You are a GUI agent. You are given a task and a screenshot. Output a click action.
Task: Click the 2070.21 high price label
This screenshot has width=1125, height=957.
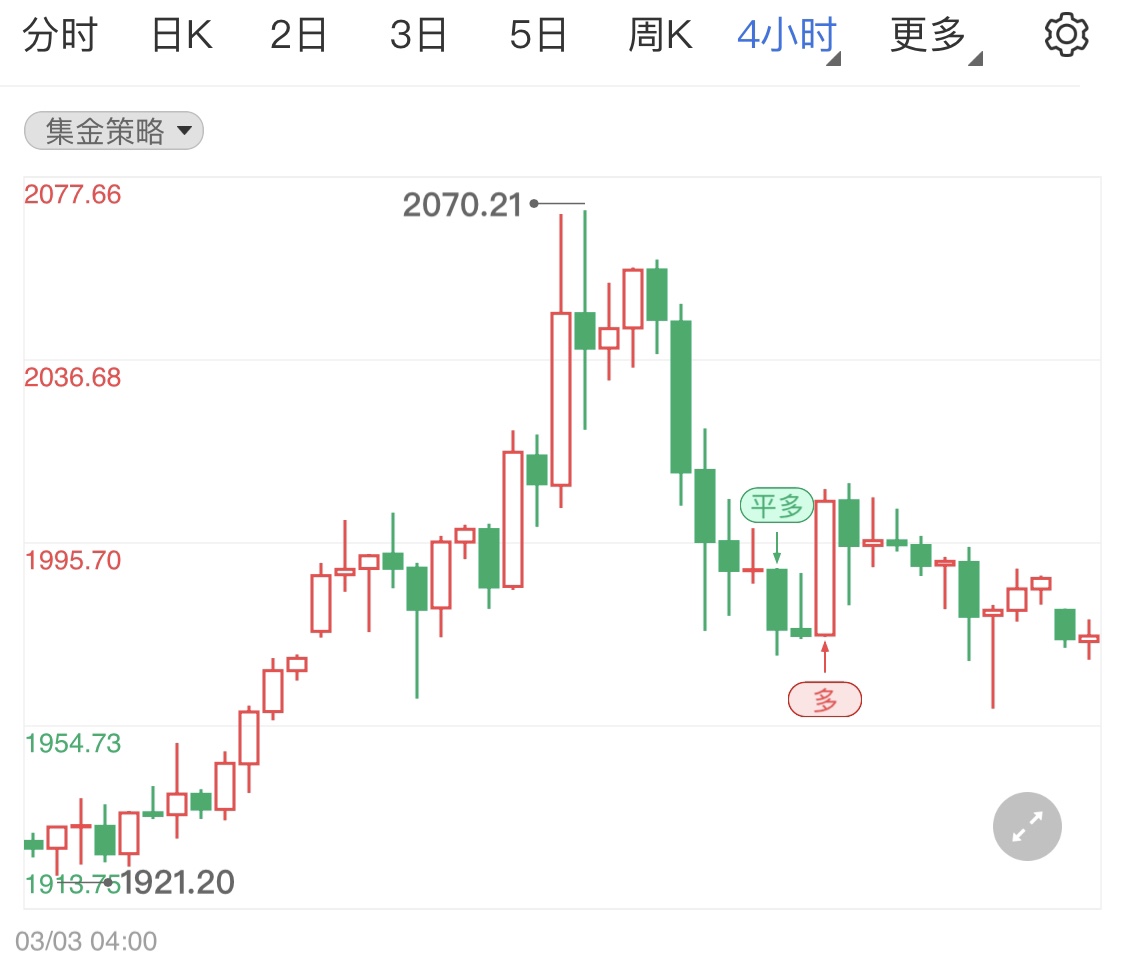[462, 205]
